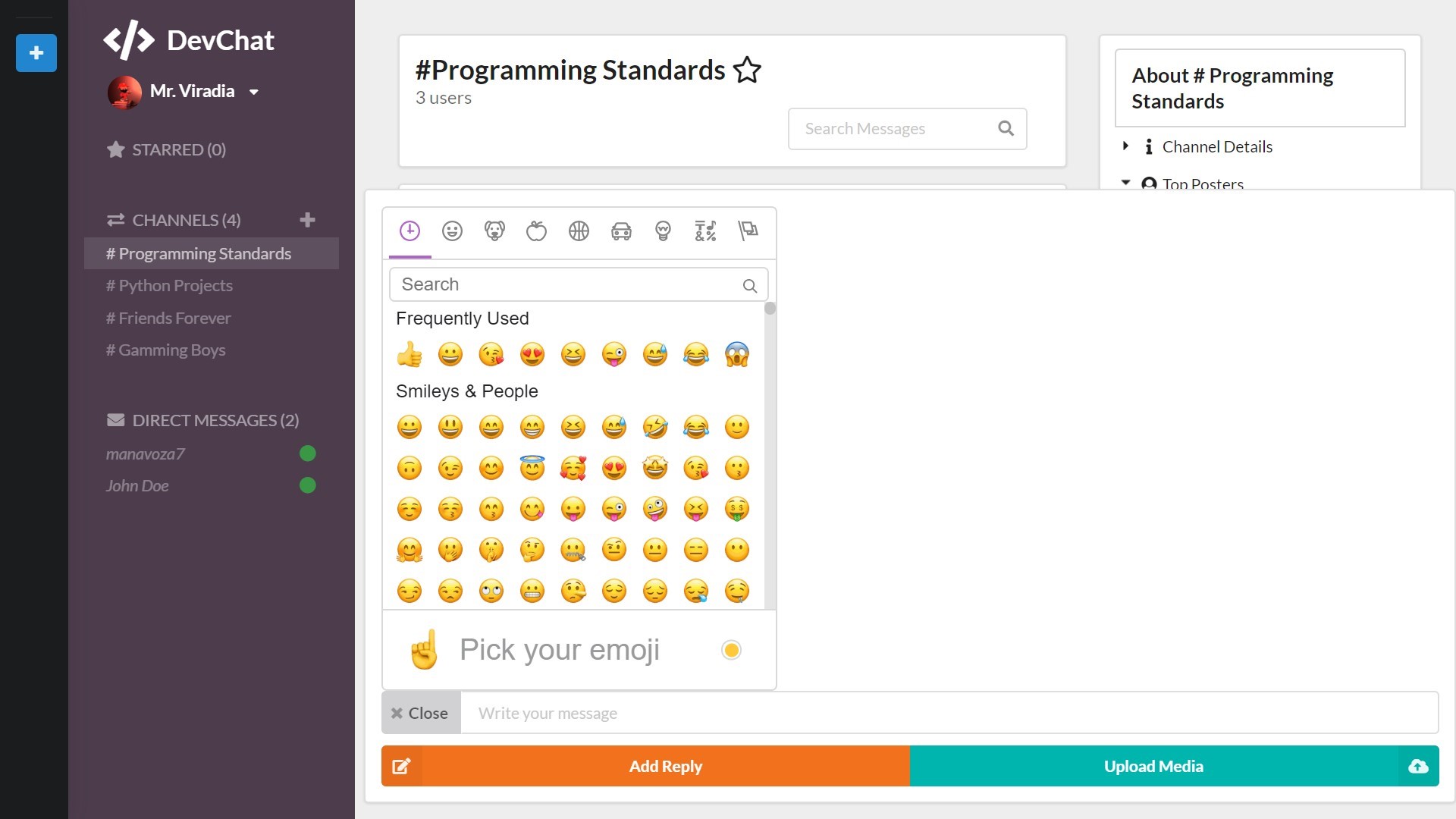Open the Objects emoji category icon
Screen dimensions: 1456x819
[x=664, y=231]
